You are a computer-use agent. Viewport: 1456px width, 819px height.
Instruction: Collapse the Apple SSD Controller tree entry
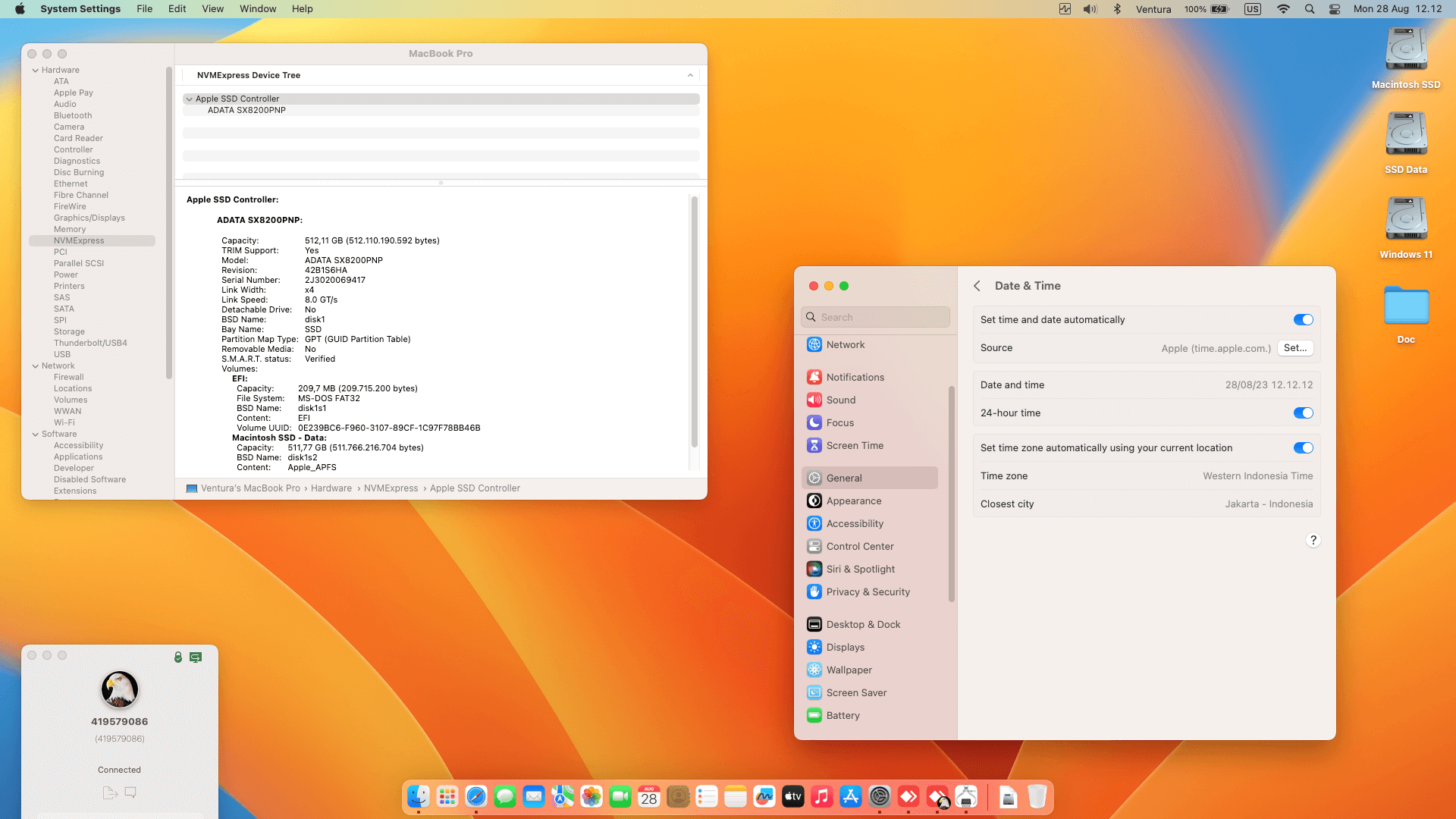click(x=189, y=99)
